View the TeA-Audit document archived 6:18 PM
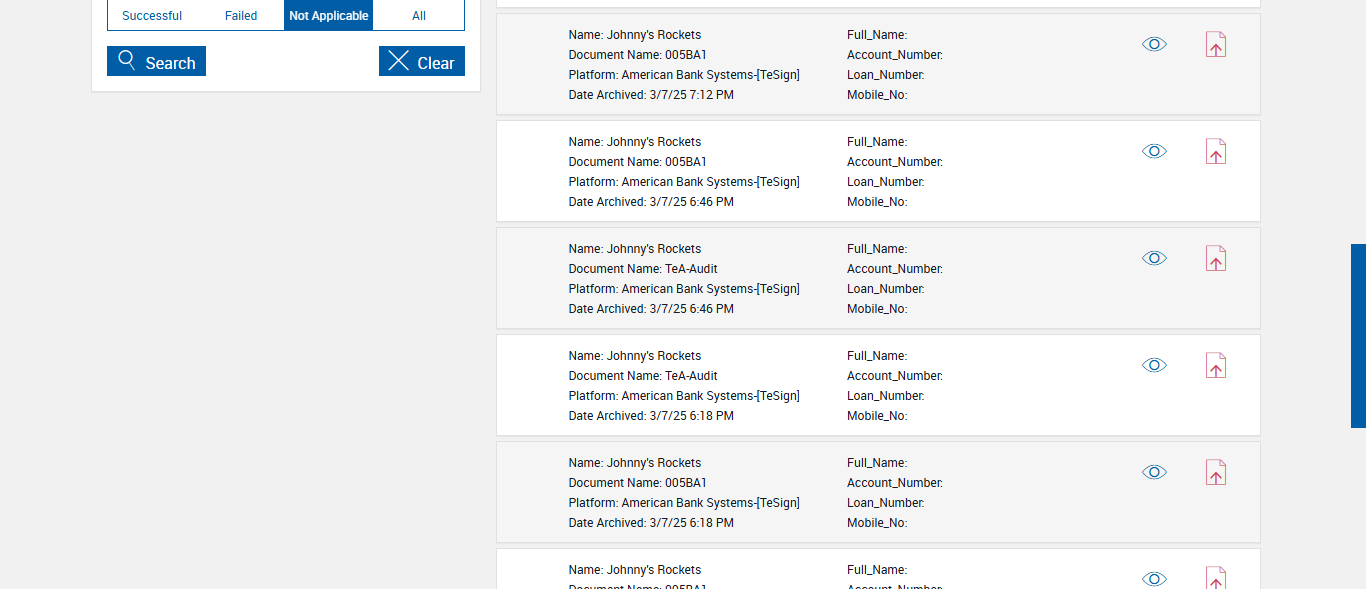 [x=1154, y=365]
